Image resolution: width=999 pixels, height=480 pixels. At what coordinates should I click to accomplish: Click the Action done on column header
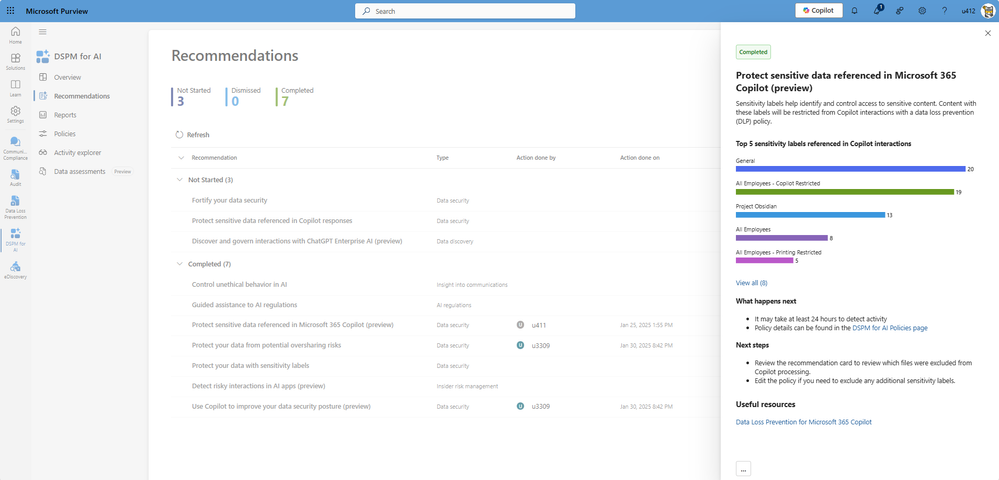[x=640, y=157]
